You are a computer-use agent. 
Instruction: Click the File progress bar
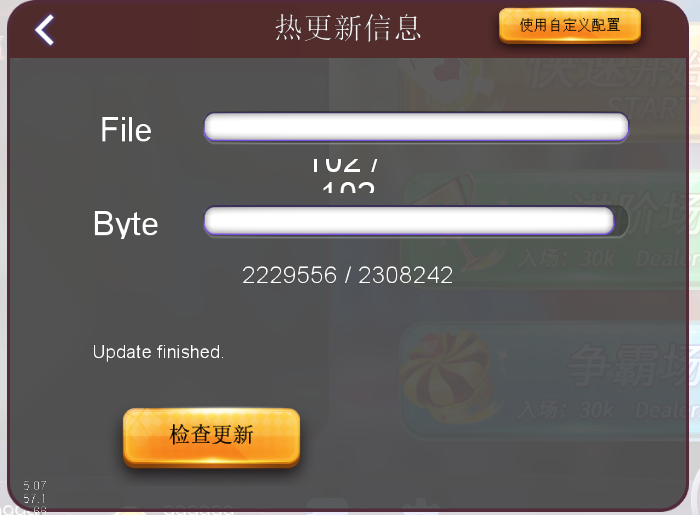click(x=416, y=127)
